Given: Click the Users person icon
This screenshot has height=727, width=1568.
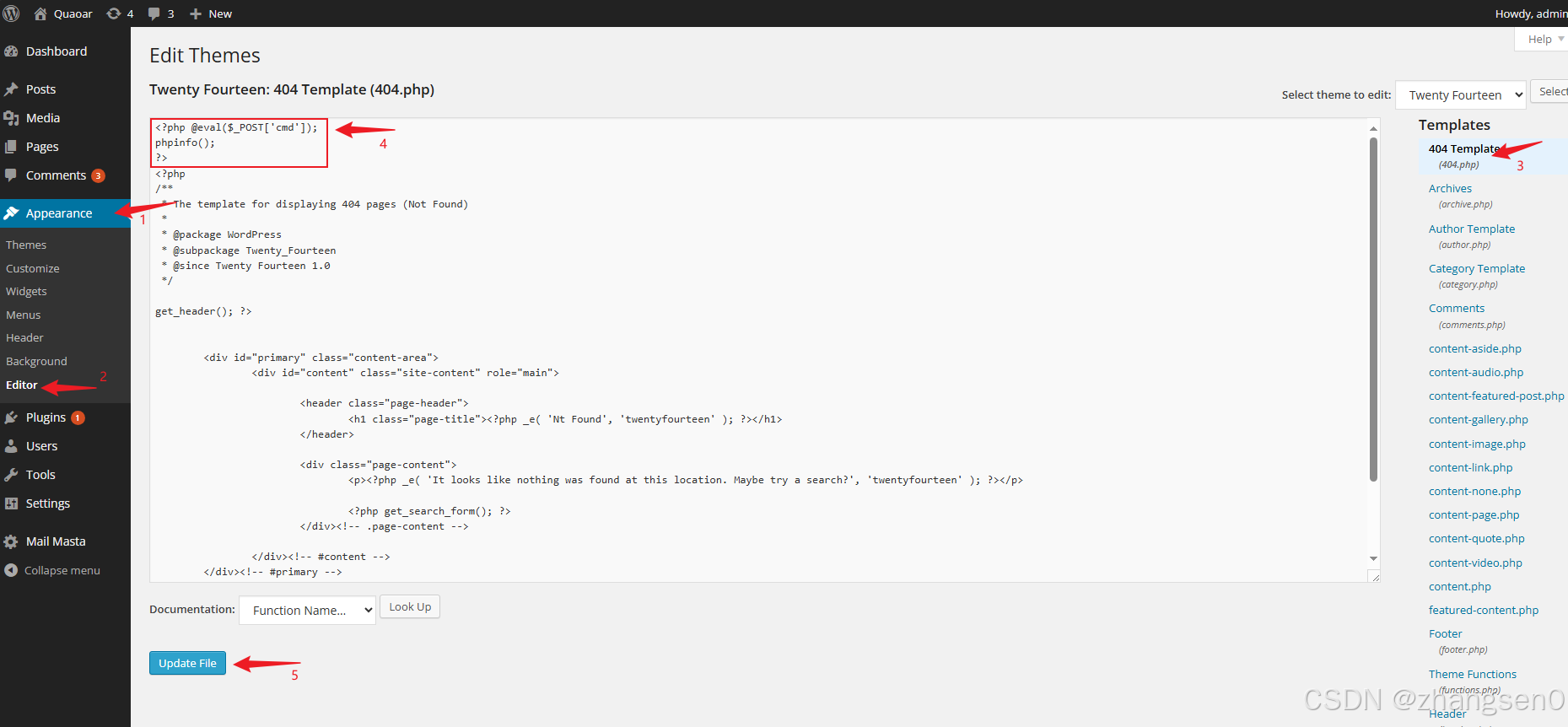Looking at the screenshot, I should click(x=11, y=446).
